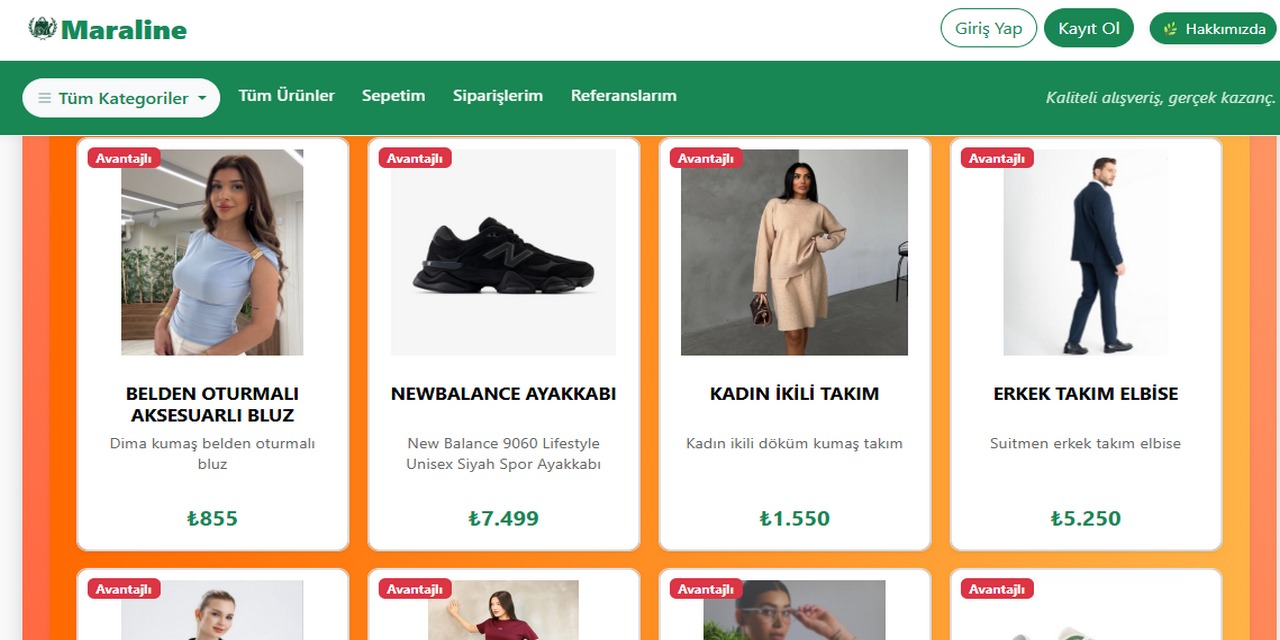This screenshot has width=1280, height=640.
Task: Click the Kayıt Ol button
Action: 1089,27
